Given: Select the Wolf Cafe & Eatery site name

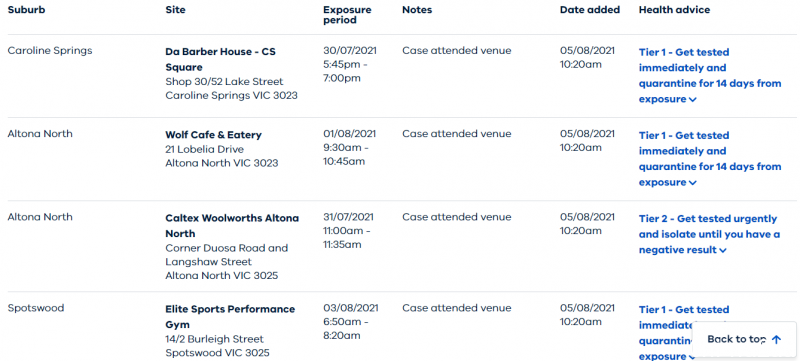Looking at the screenshot, I should coord(213,135).
